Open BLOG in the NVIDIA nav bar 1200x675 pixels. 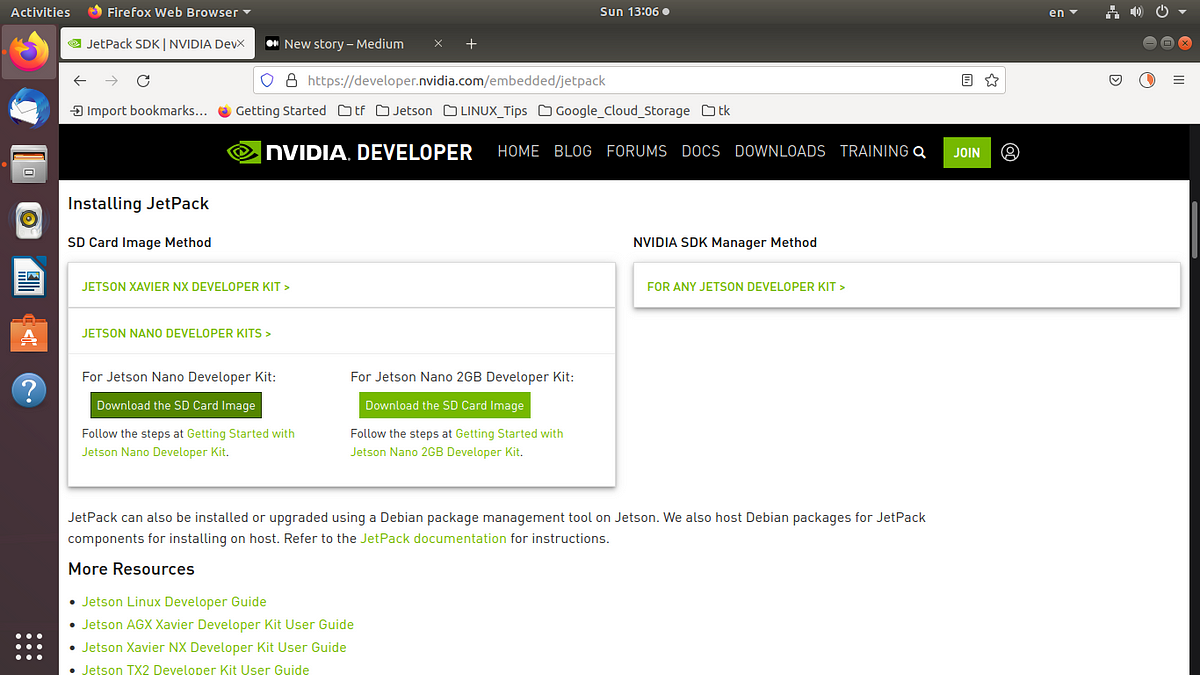point(573,151)
